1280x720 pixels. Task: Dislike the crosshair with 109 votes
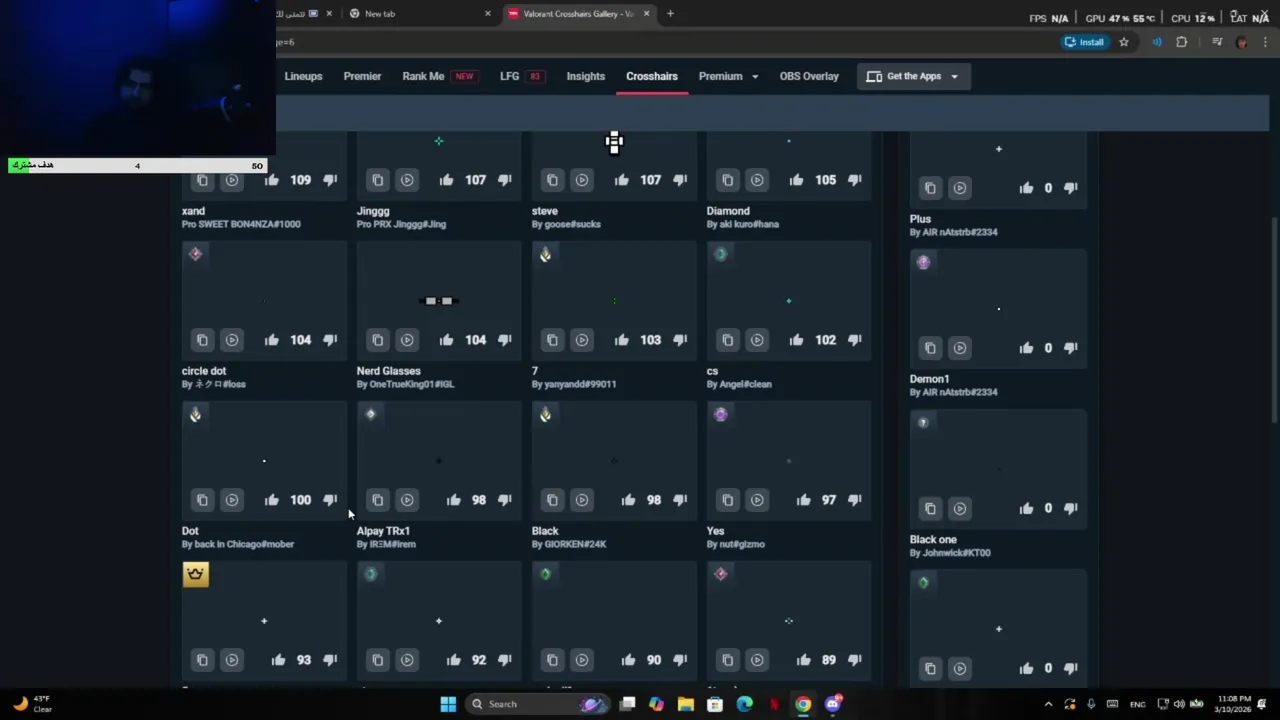330,180
